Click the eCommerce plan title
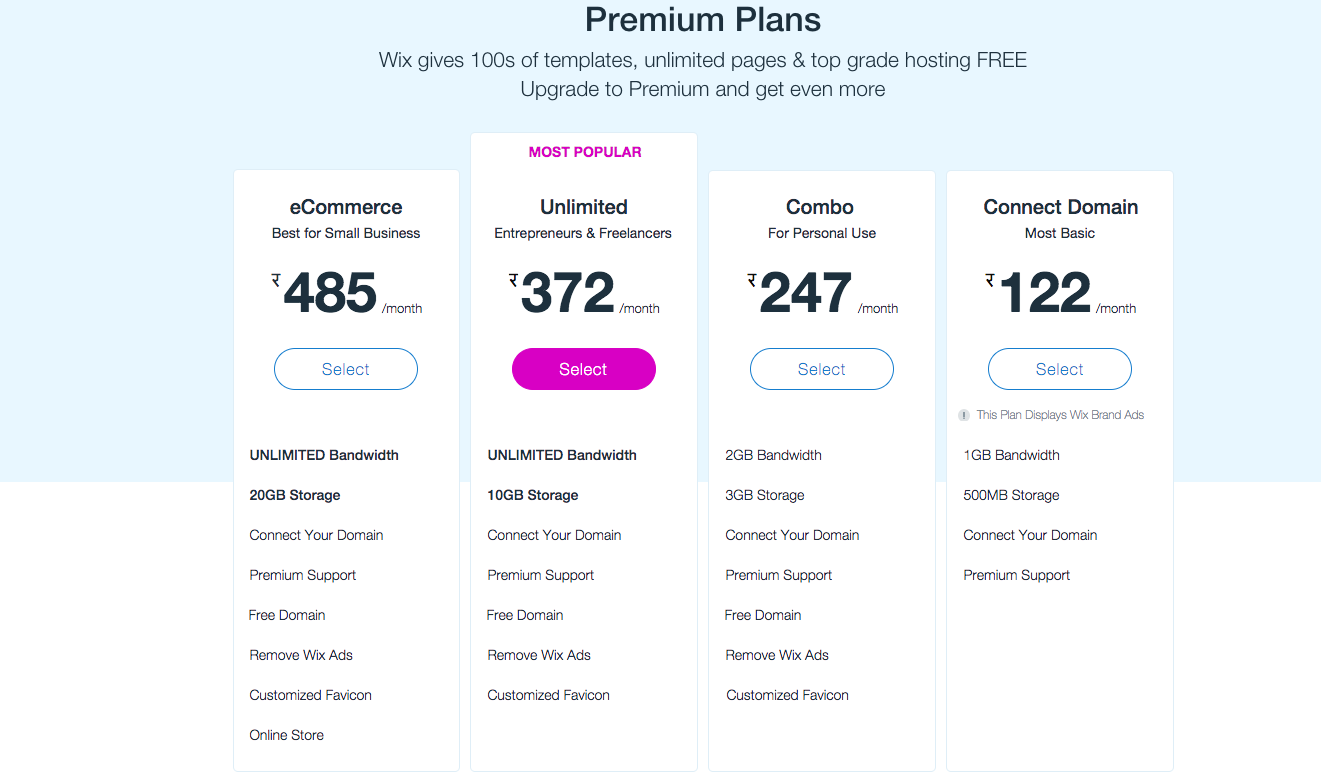 346,207
